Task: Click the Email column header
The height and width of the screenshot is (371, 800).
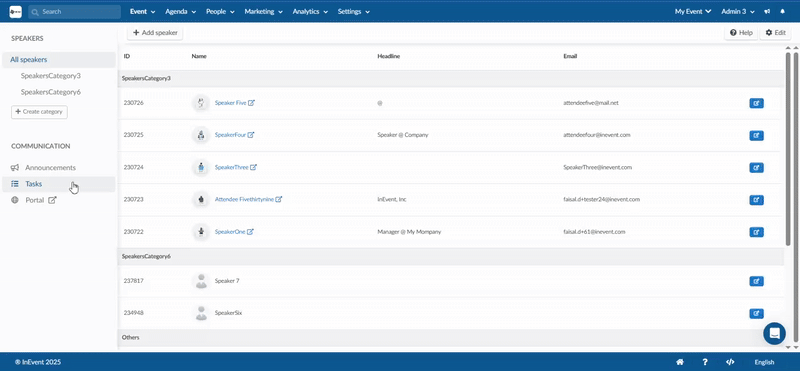Action: [x=570, y=56]
